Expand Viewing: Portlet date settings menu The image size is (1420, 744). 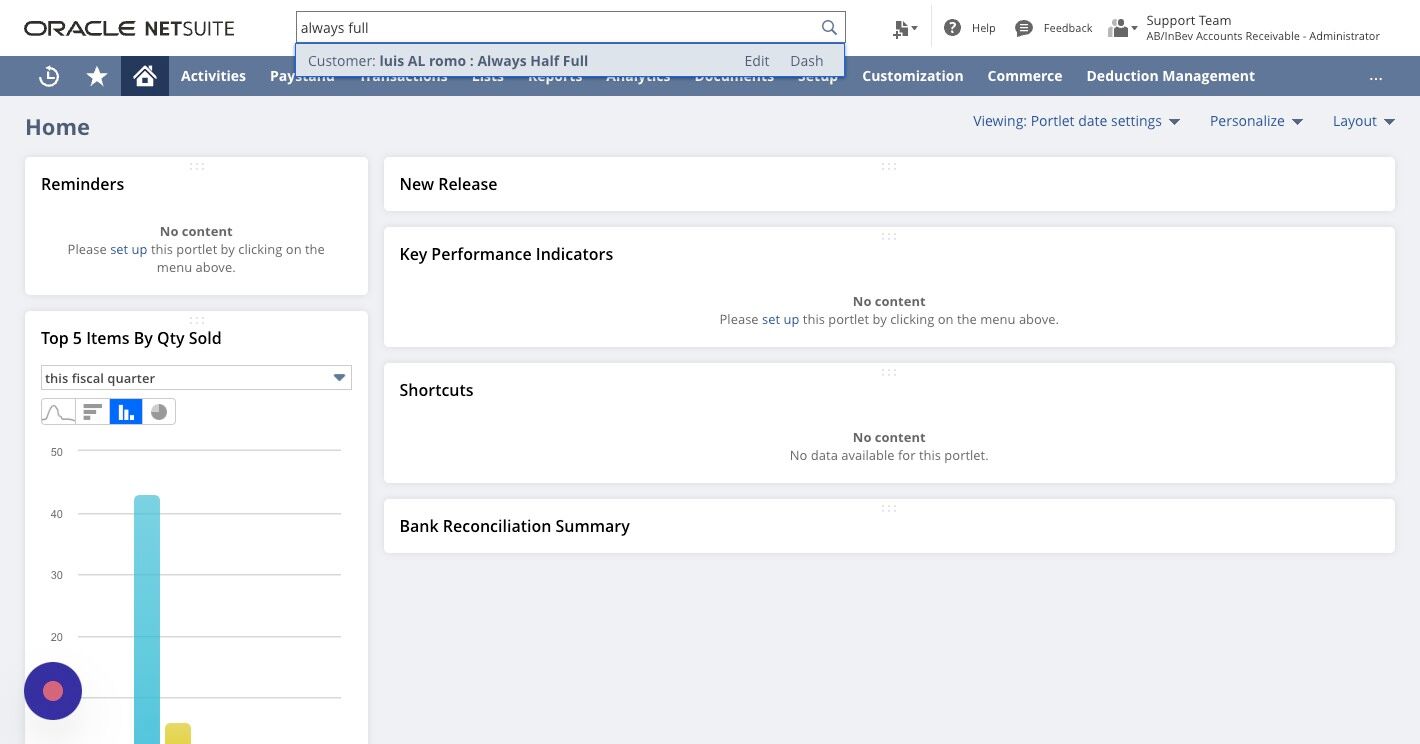(x=1077, y=121)
